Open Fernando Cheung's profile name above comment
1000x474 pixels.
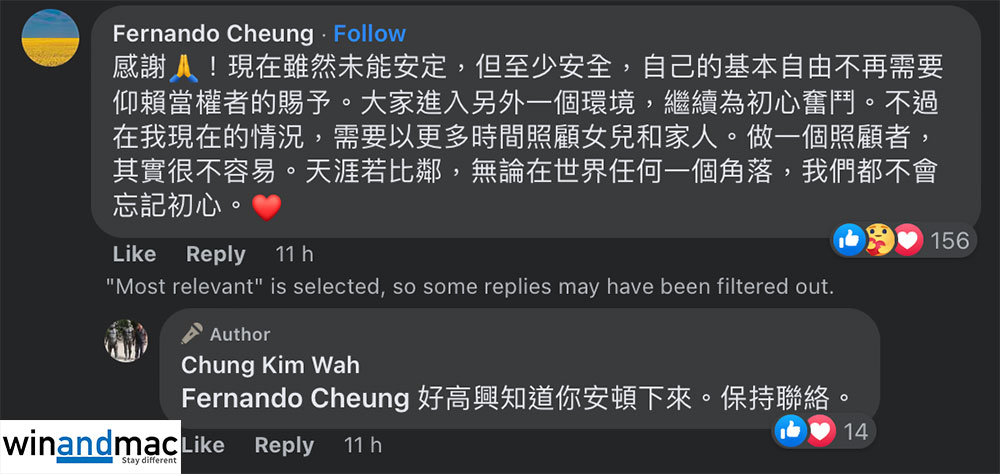click(213, 33)
